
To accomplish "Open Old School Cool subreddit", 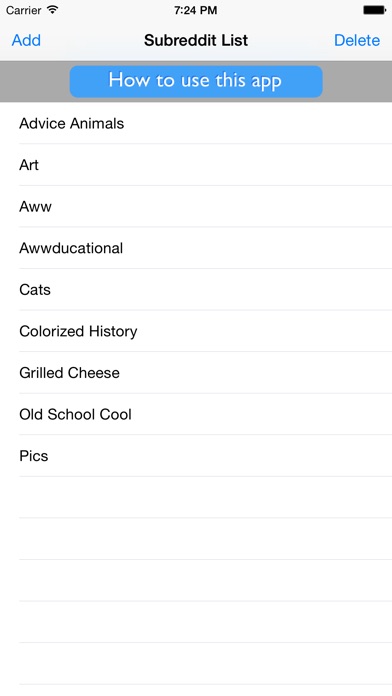I will pos(196,414).
